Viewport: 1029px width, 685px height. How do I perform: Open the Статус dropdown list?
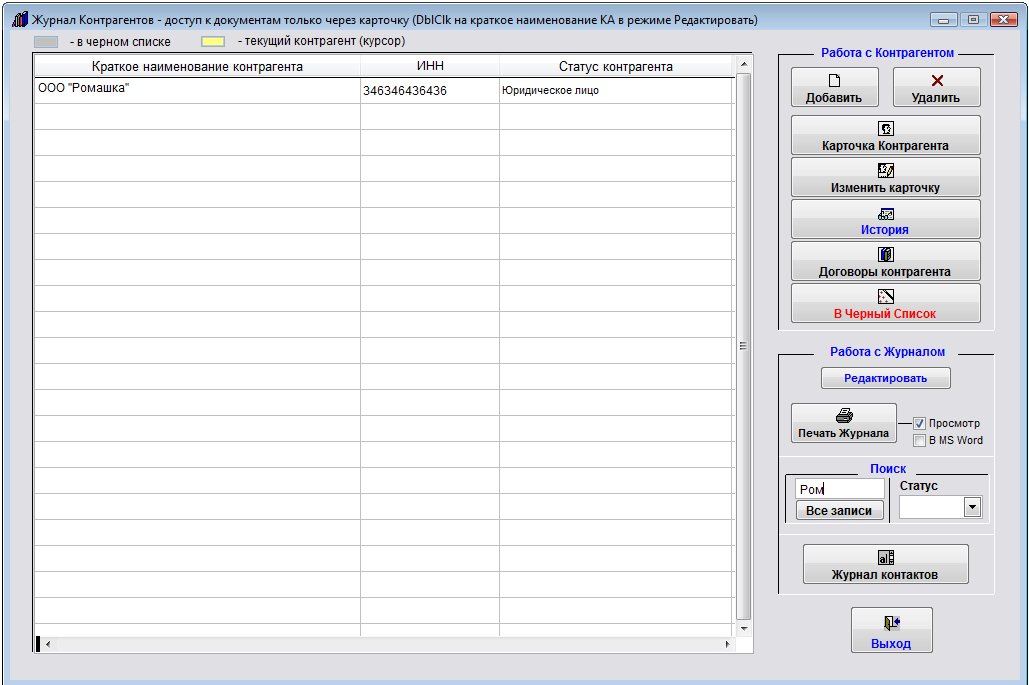973,507
